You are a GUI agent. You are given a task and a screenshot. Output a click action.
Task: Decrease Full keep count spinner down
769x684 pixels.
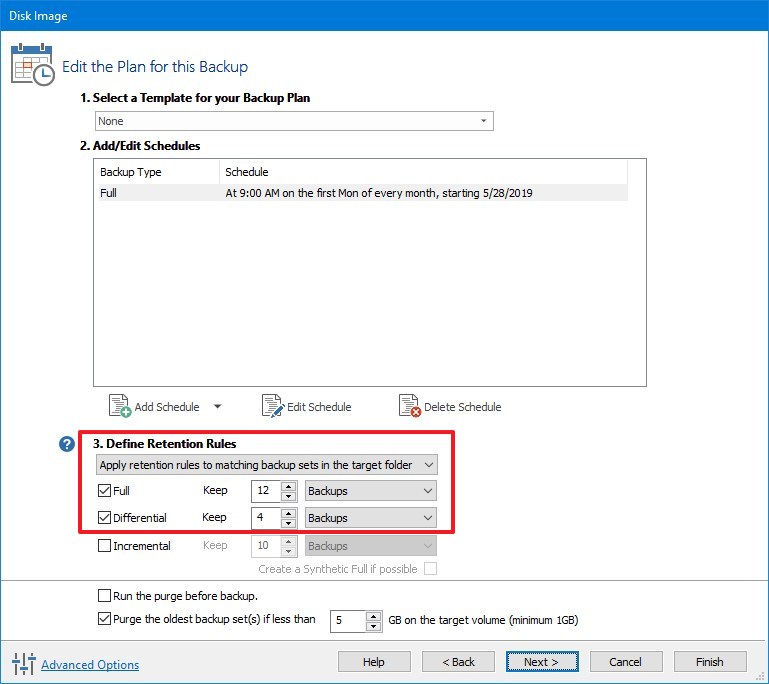click(288, 496)
